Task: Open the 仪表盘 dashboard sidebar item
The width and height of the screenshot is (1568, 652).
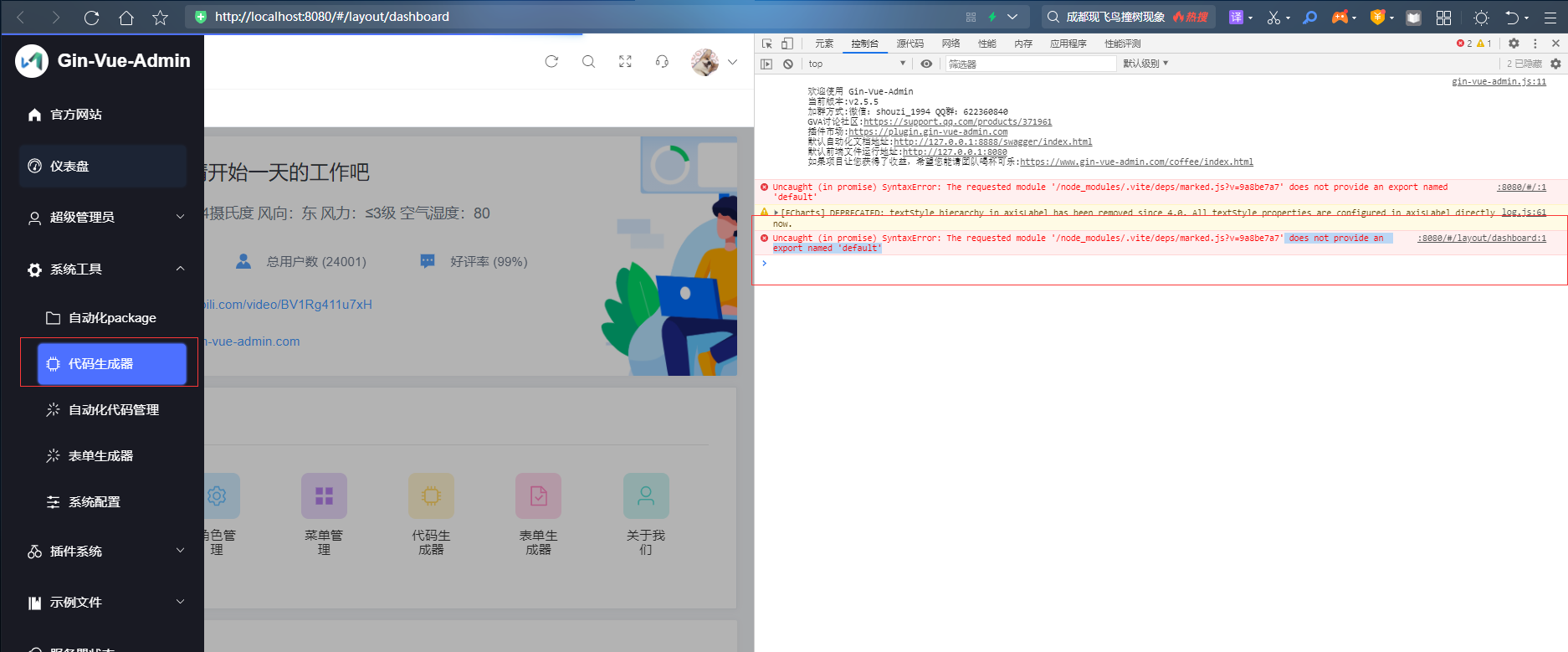Action: [x=102, y=166]
